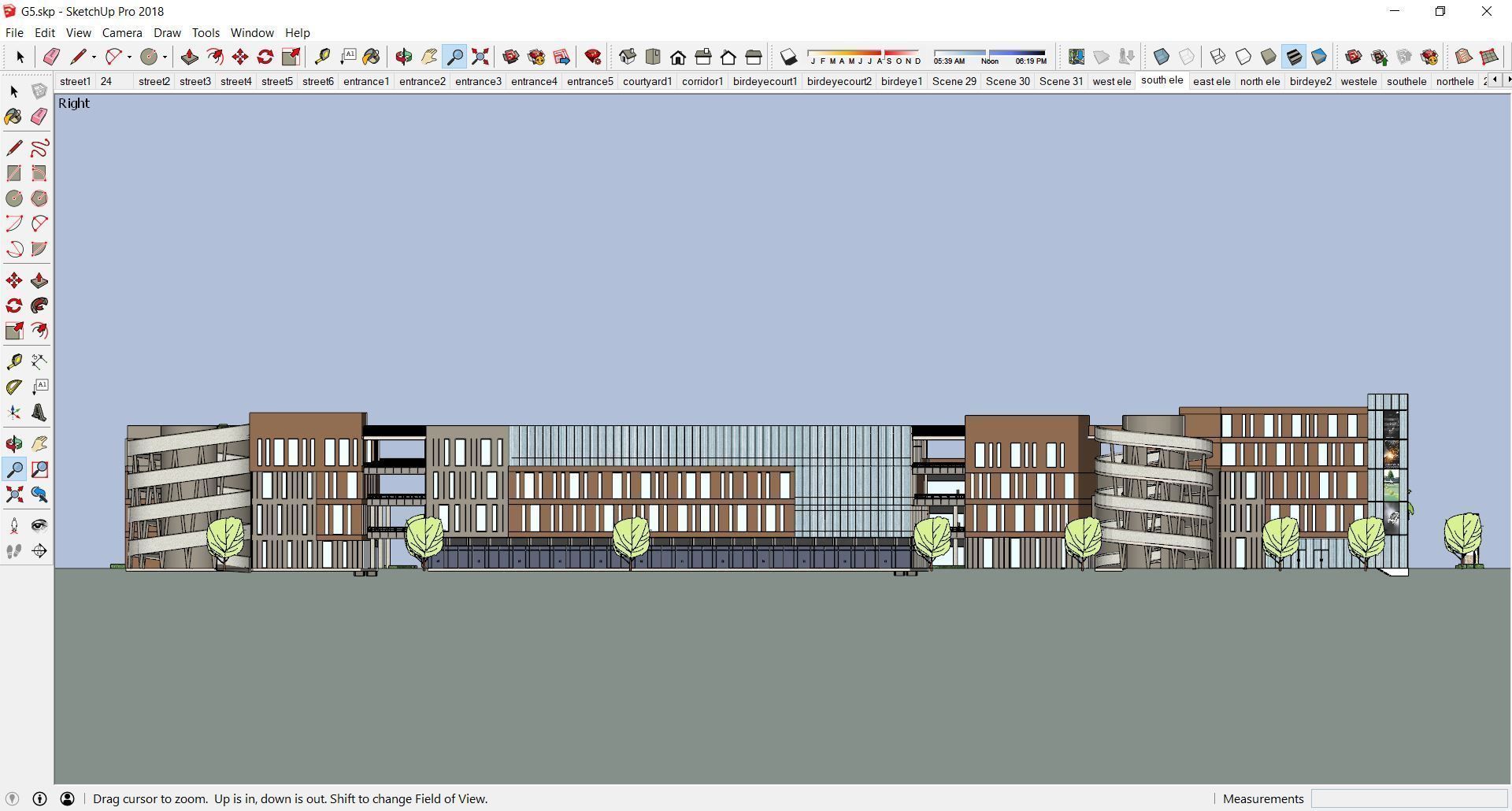Open the Camera menu
The image size is (1512, 811).
[x=122, y=33]
